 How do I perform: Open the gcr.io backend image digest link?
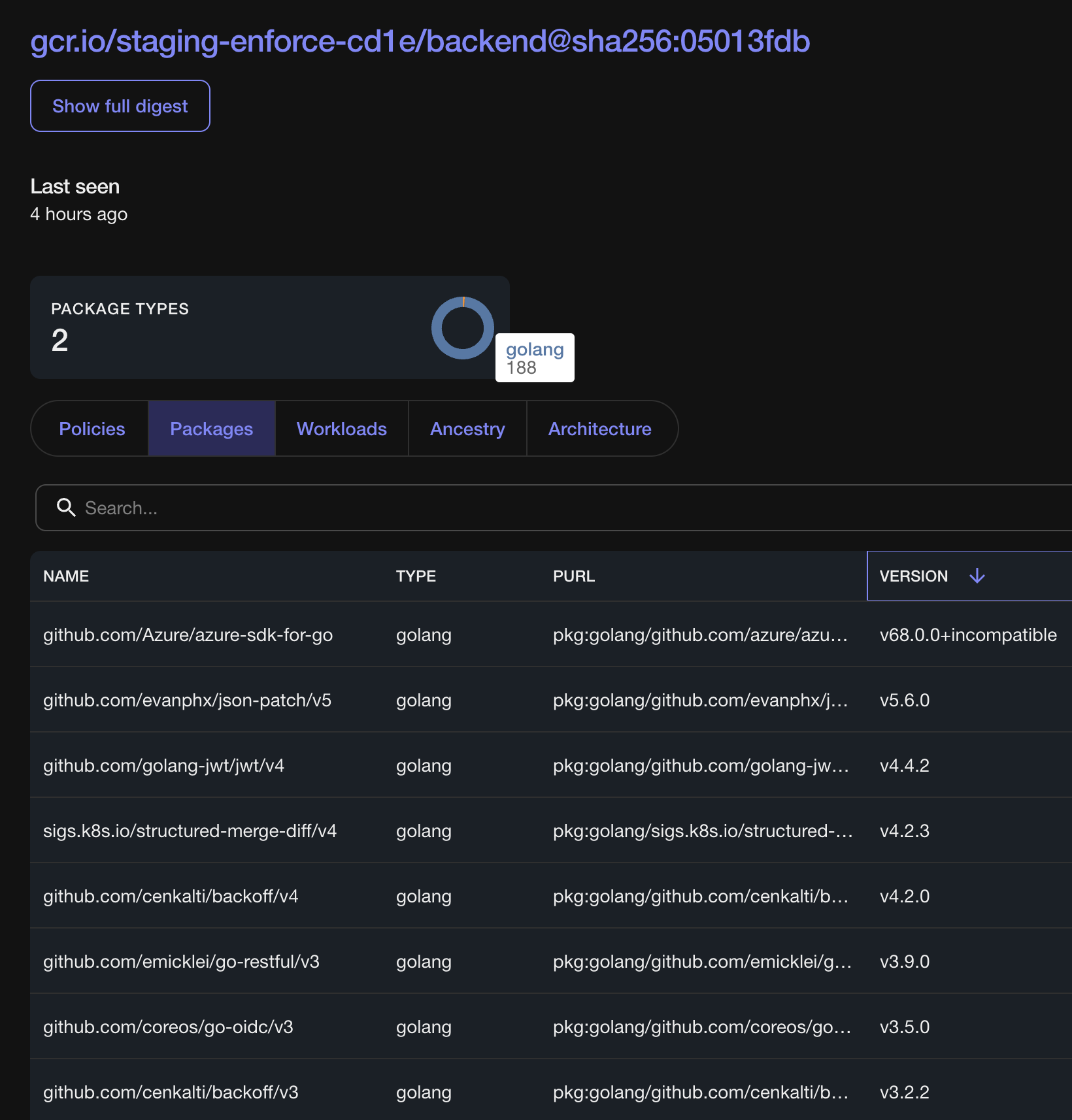tap(420, 41)
